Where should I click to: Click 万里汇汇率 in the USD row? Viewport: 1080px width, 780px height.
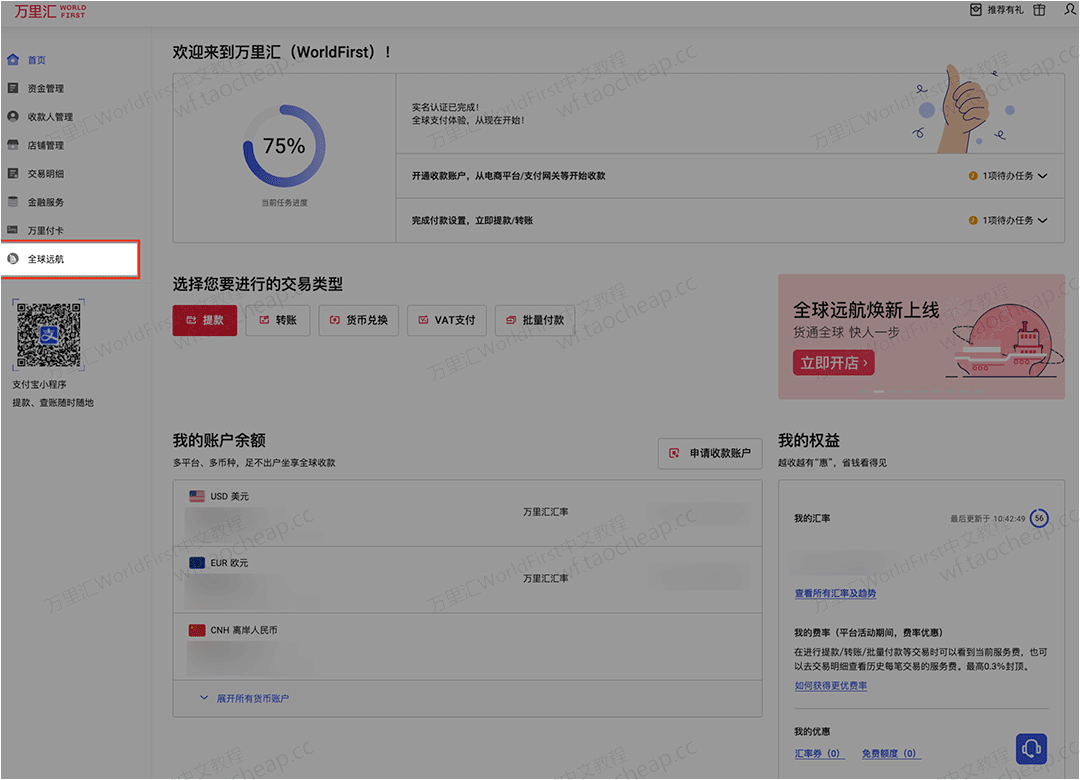(x=546, y=512)
